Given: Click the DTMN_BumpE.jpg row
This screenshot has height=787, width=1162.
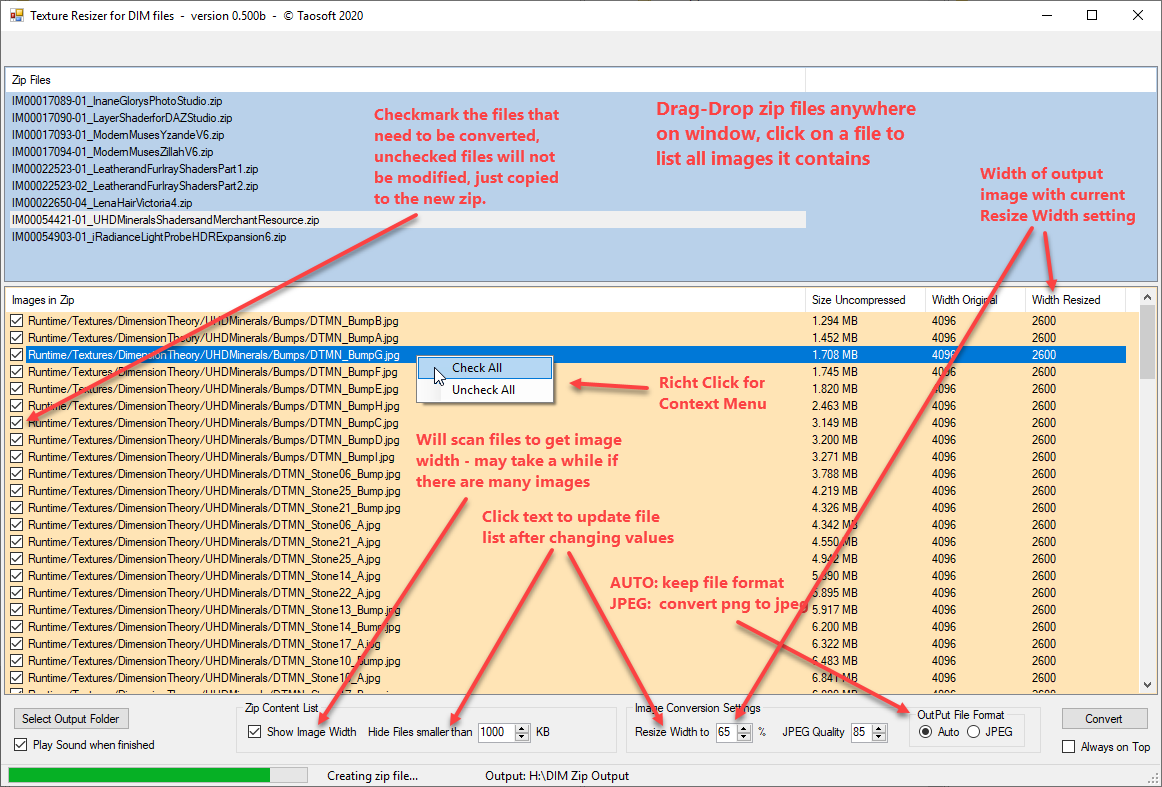Looking at the screenshot, I should 568,389.
